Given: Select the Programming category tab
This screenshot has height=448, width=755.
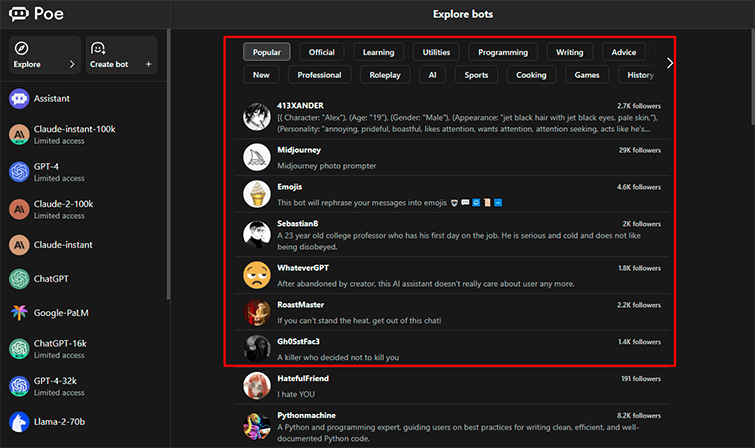Looking at the screenshot, I should coord(503,52).
